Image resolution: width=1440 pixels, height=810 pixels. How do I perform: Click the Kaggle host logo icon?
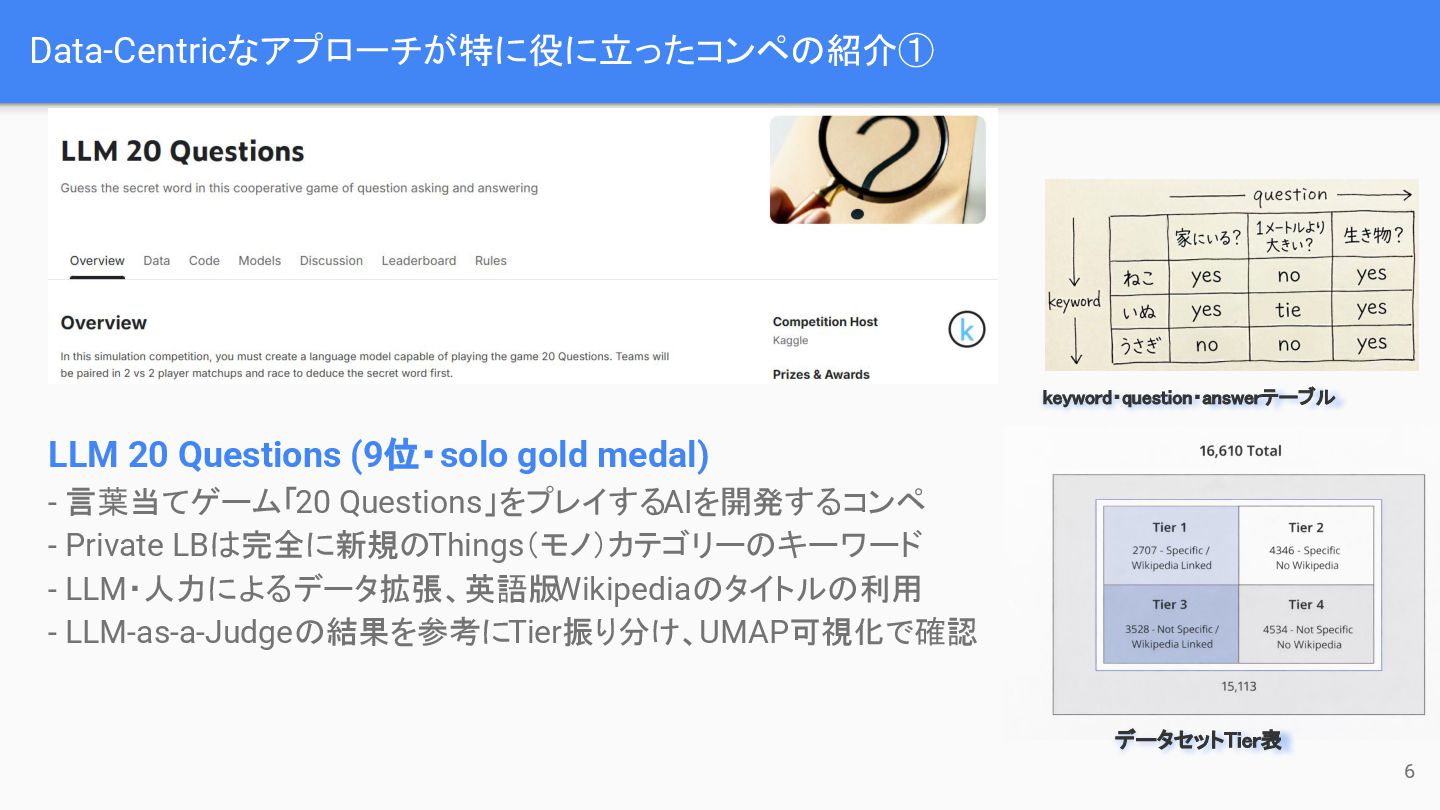tap(966, 329)
